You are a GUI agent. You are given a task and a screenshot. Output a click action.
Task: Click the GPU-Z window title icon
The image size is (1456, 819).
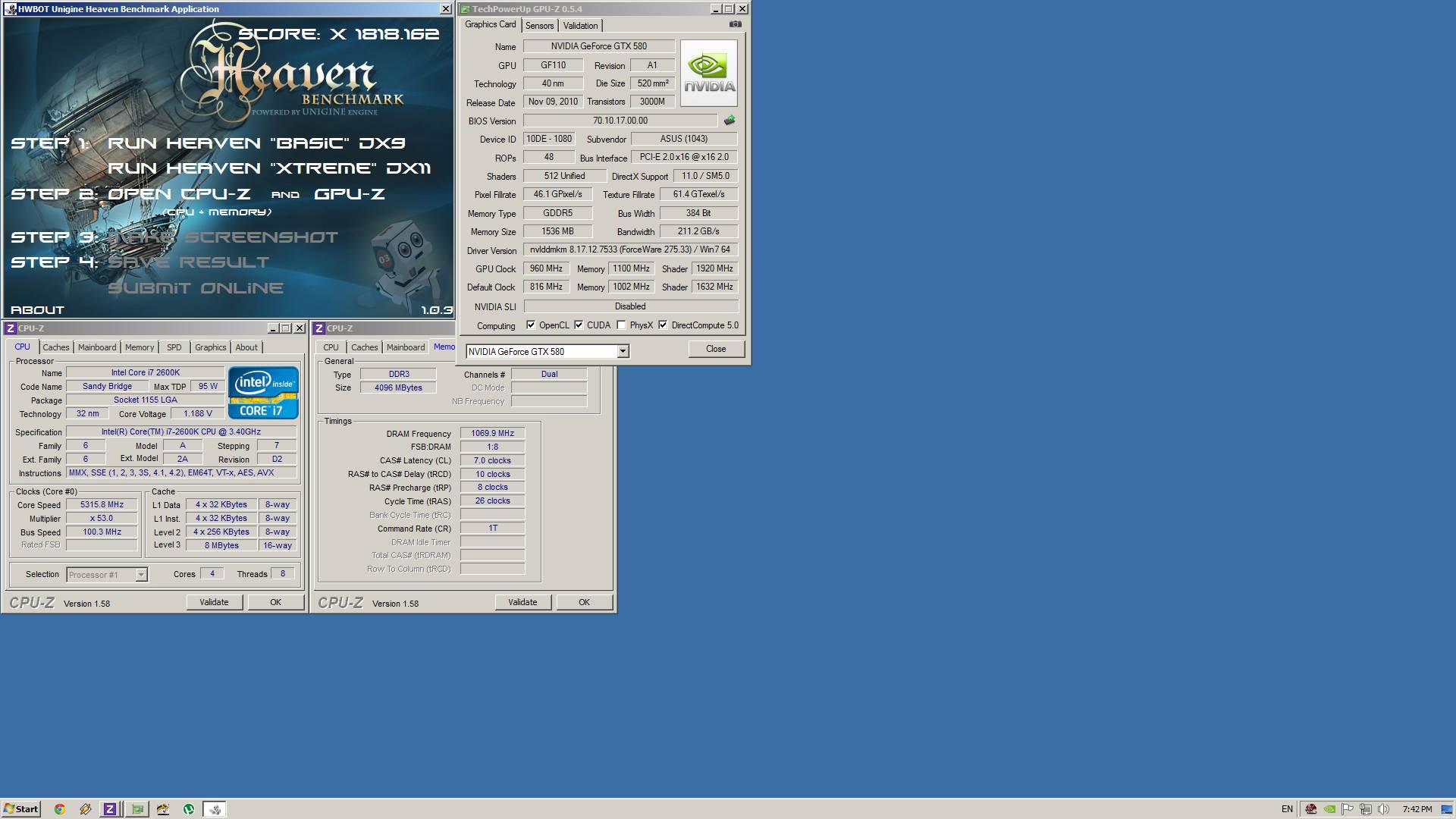466,9
